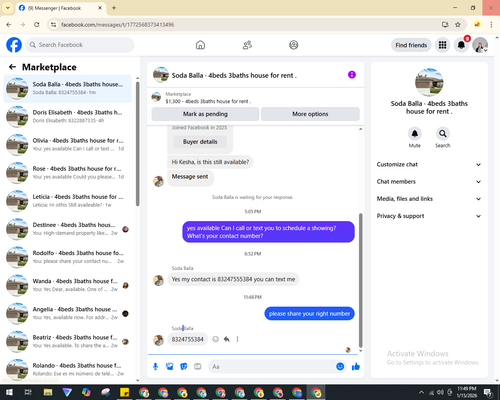Show hidden system tray icons
500x400 pixels.
tap(421, 392)
